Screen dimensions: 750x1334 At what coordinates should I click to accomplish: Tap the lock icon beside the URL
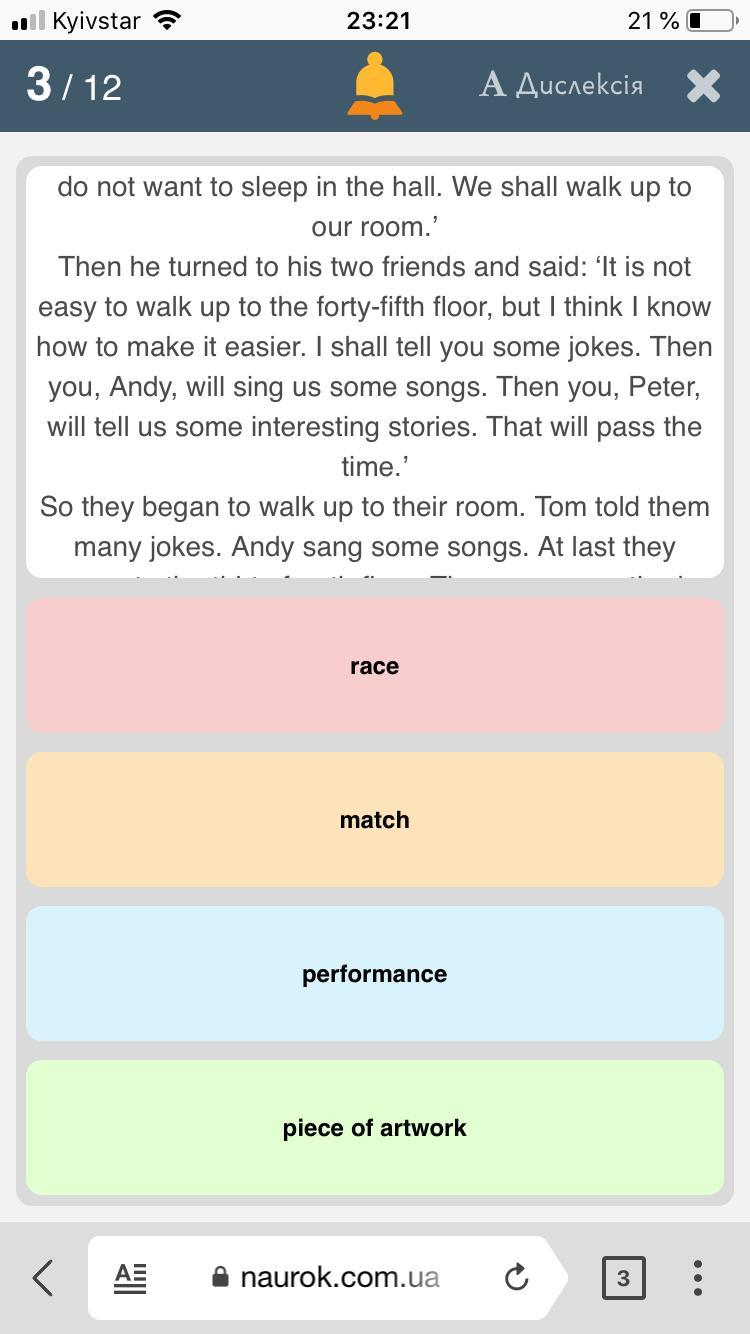click(221, 1277)
